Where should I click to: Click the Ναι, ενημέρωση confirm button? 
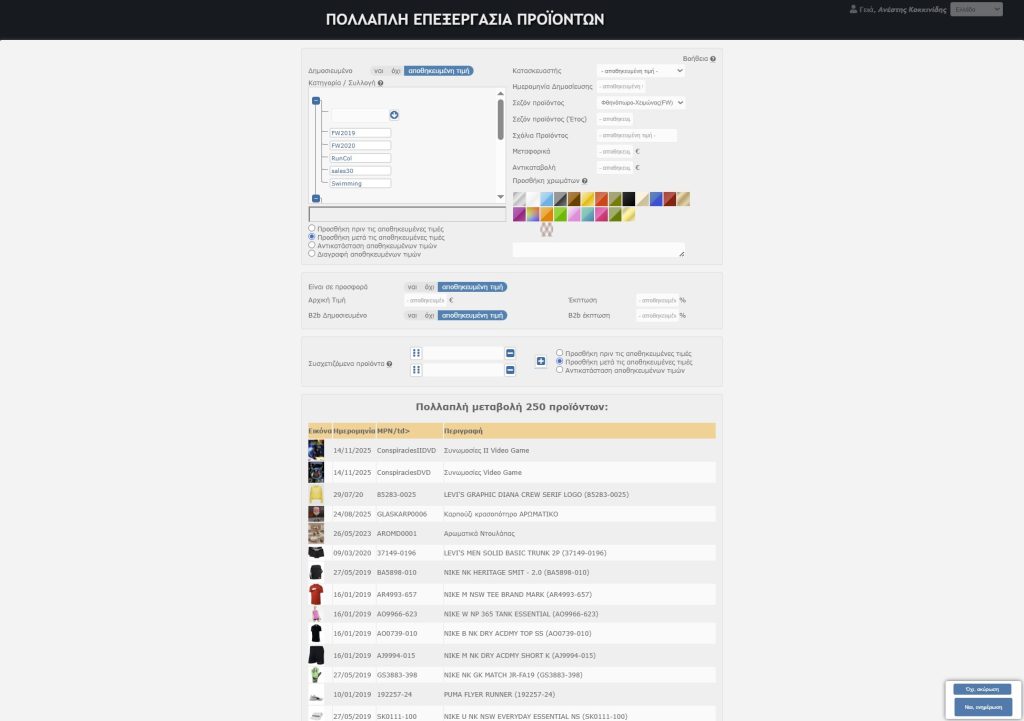(x=982, y=706)
